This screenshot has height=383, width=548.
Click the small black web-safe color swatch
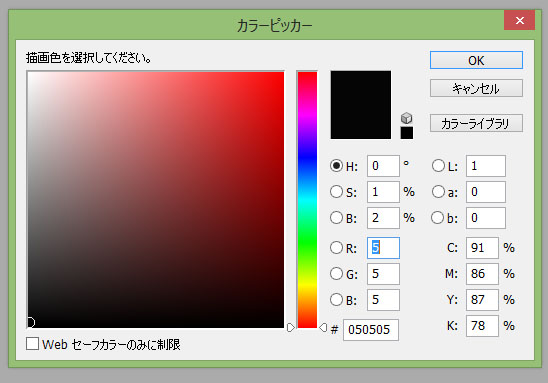pyautogui.click(x=406, y=133)
